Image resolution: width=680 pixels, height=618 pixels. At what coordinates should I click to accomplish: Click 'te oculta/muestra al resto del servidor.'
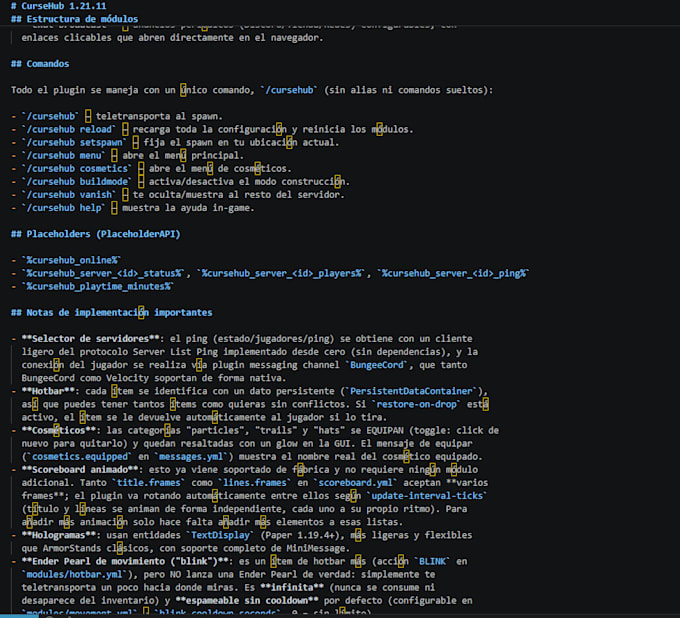[x=239, y=195]
